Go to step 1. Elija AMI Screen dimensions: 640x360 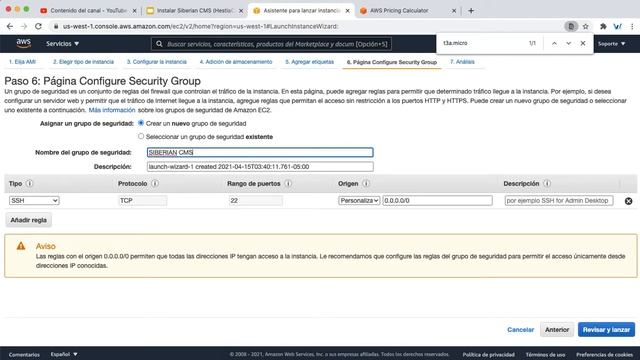pyautogui.click(x=22, y=62)
